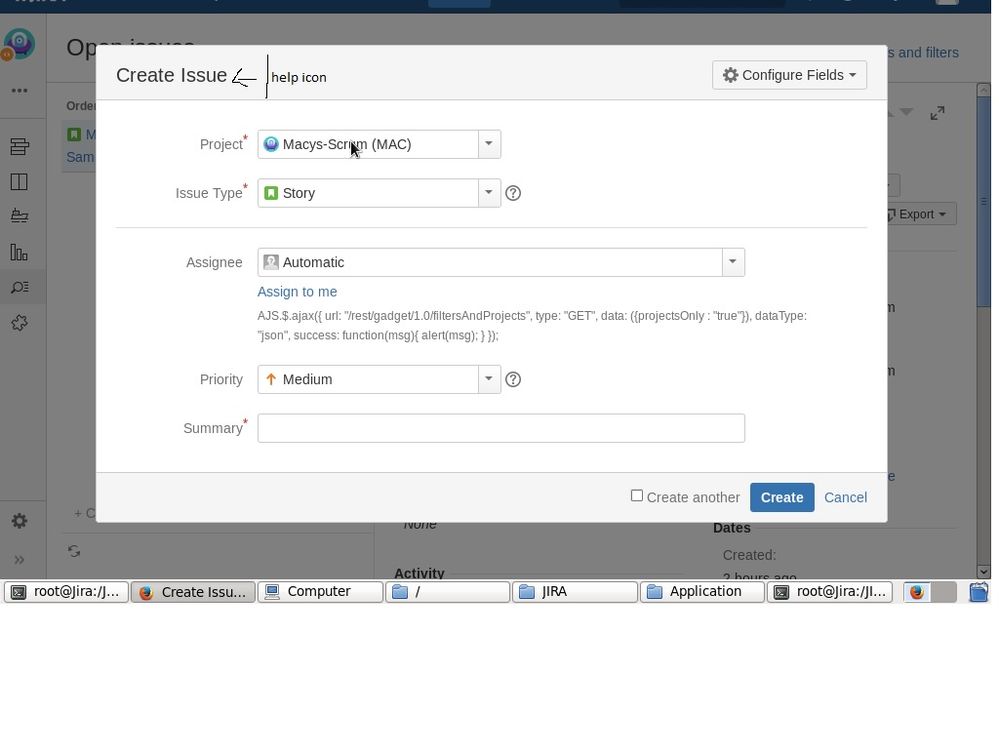View Reports with the bar chart icon
This screenshot has height=749, width=999.
tap(19, 252)
